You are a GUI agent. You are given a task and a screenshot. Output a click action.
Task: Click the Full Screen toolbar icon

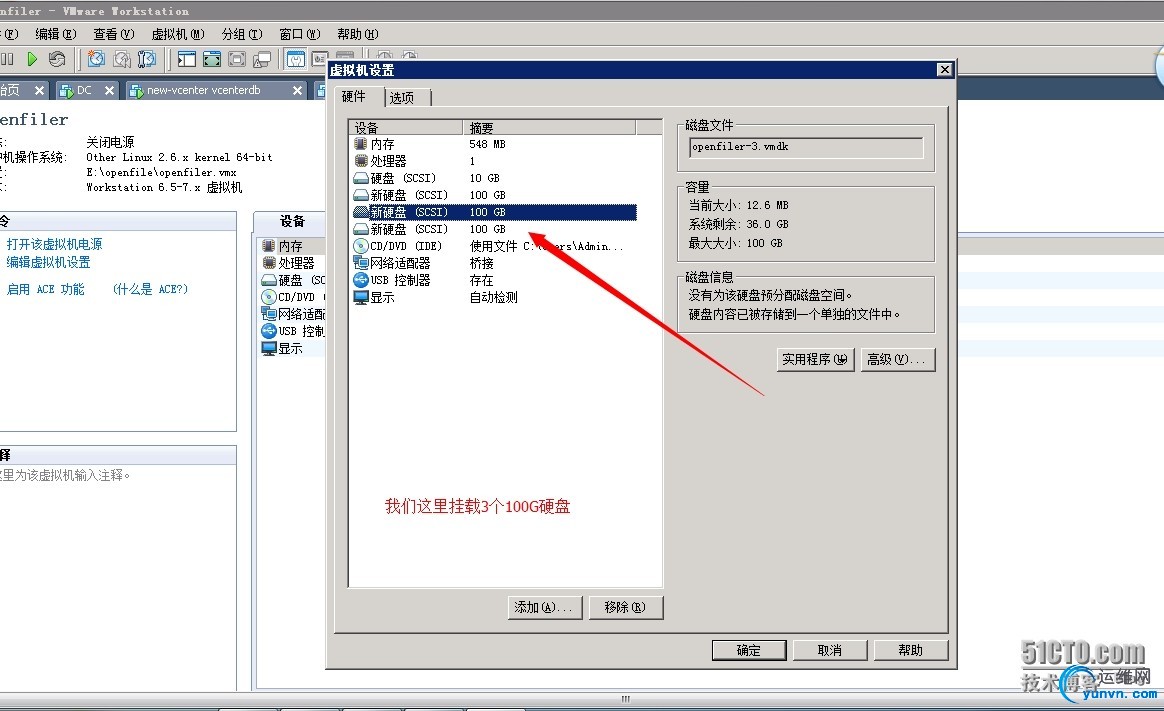pyautogui.click(x=212, y=59)
